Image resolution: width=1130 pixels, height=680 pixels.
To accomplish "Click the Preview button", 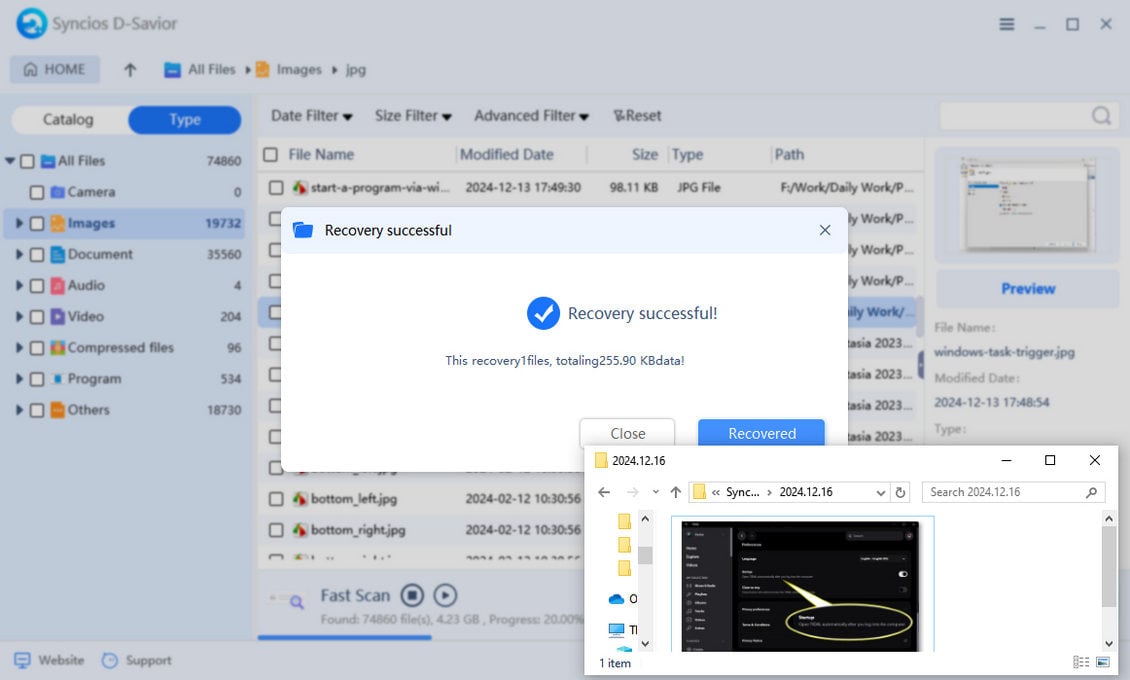I will click(x=1028, y=289).
